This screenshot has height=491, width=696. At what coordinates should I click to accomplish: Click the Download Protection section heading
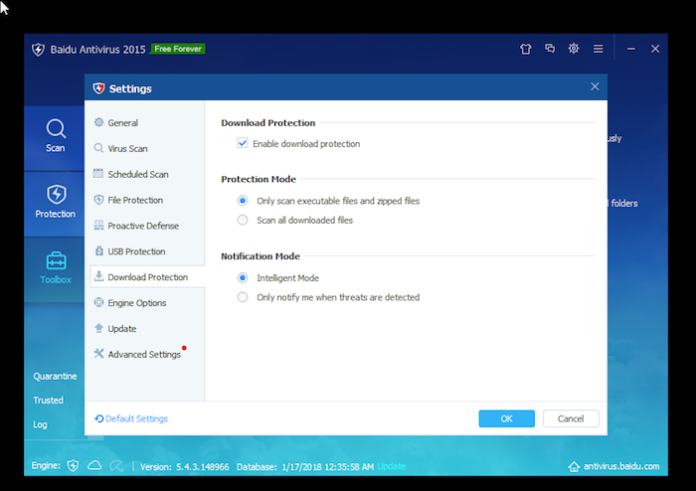pos(268,123)
